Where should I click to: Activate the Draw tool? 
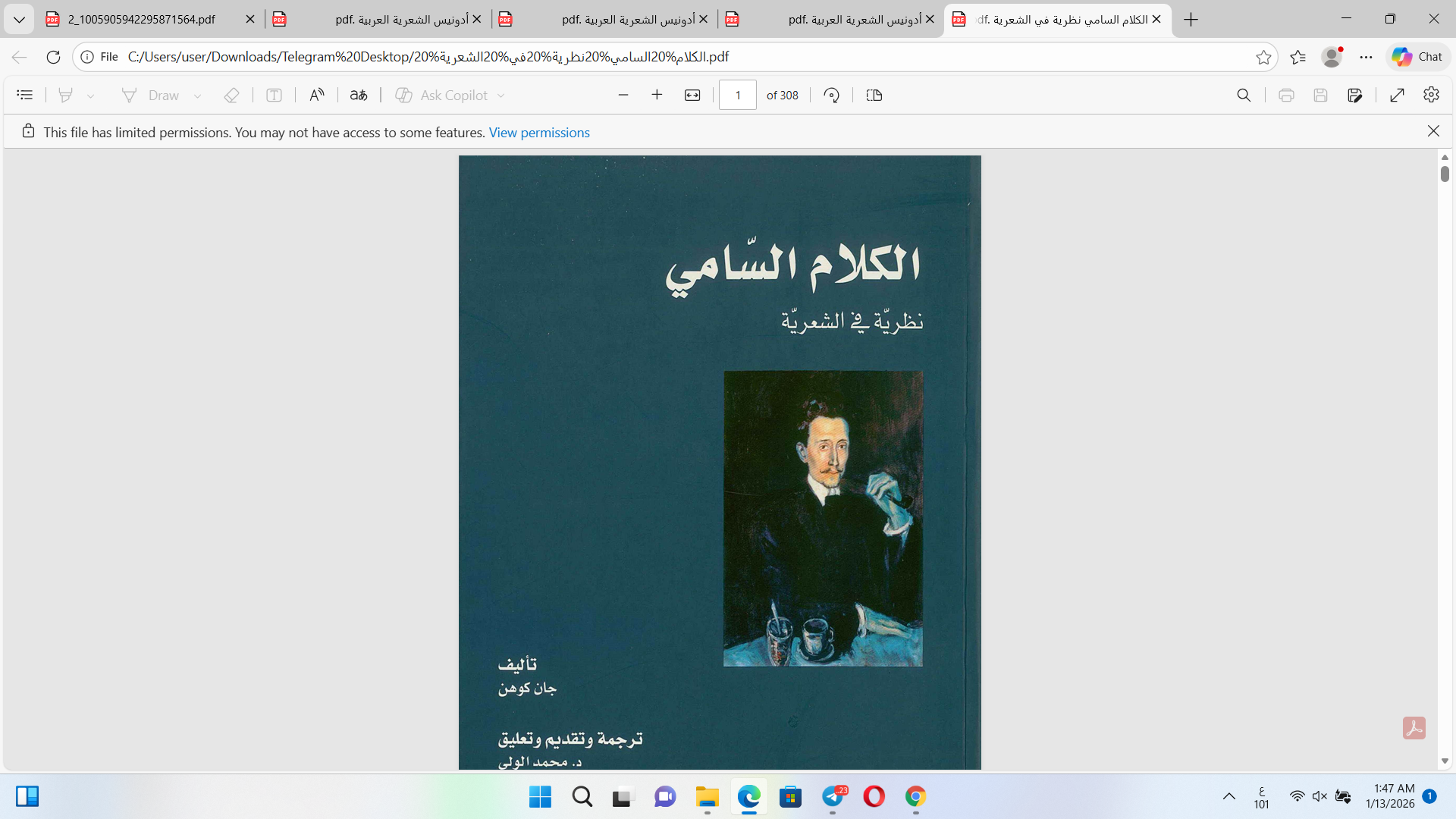click(151, 95)
